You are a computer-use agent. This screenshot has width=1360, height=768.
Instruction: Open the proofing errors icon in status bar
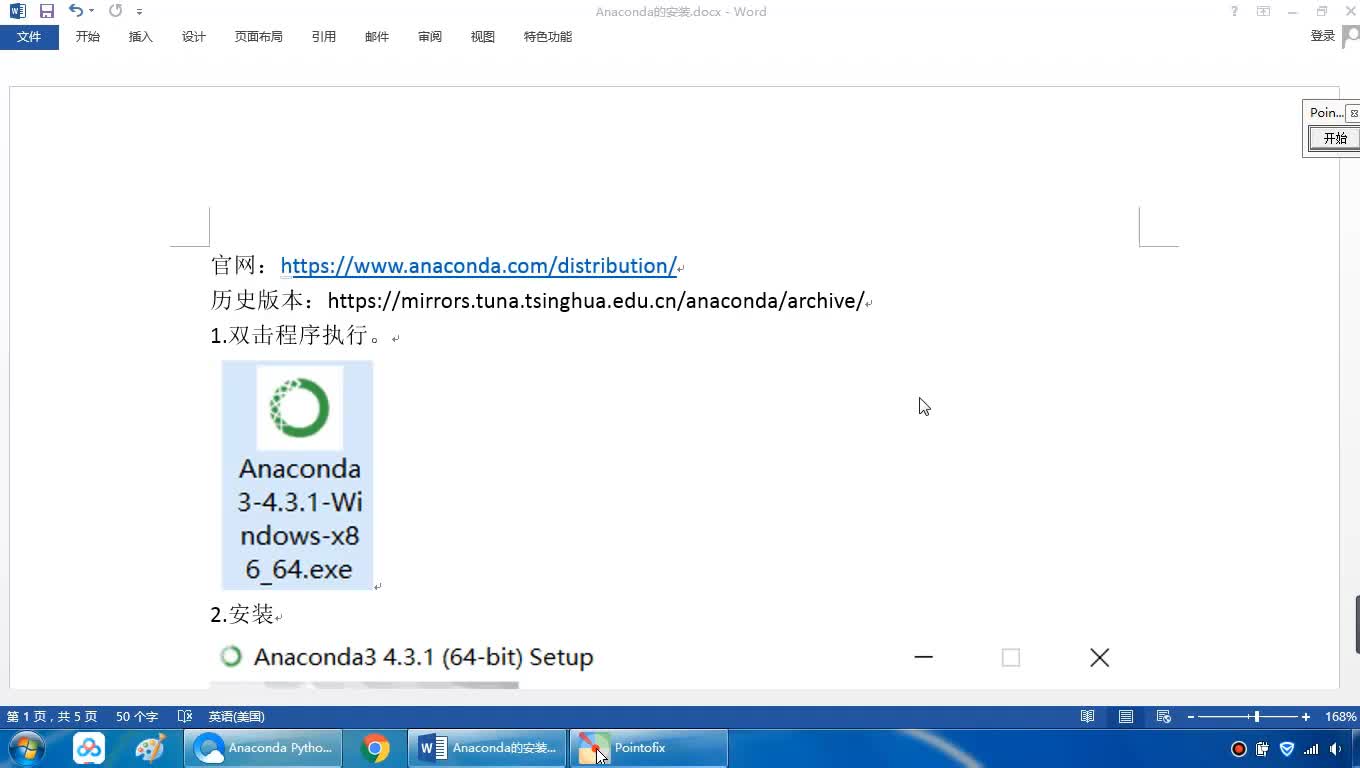(184, 717)
